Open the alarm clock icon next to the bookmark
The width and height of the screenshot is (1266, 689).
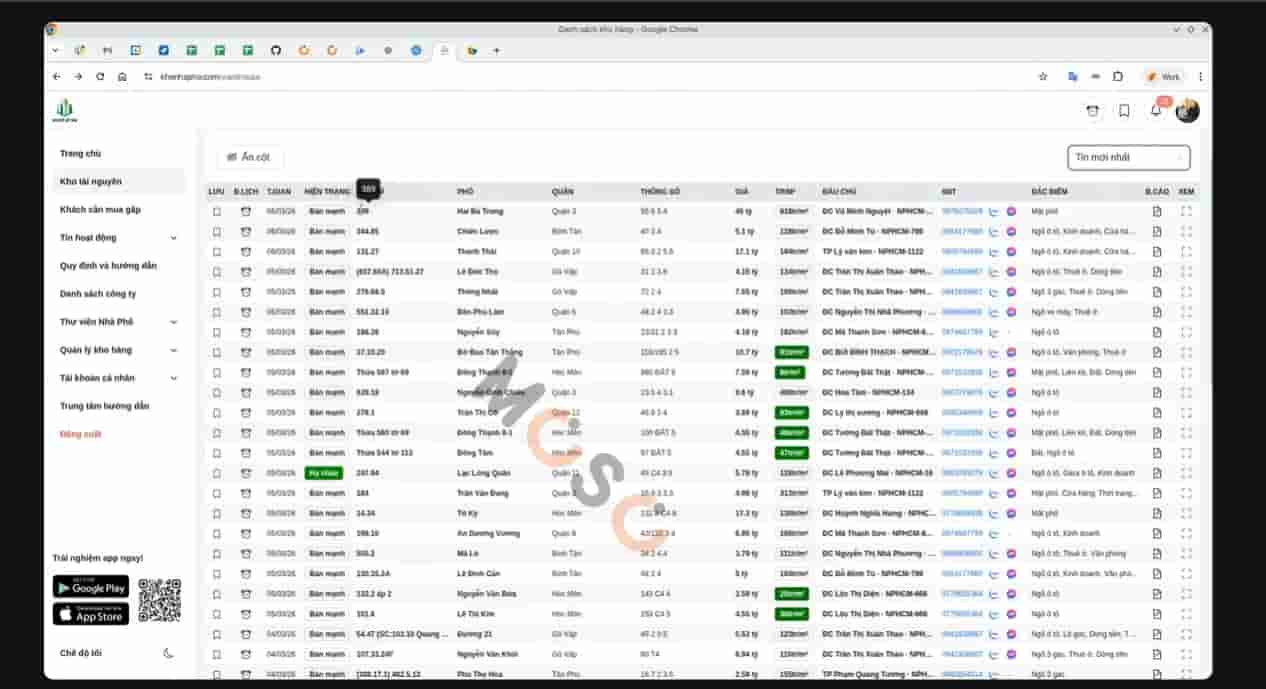1093,111
